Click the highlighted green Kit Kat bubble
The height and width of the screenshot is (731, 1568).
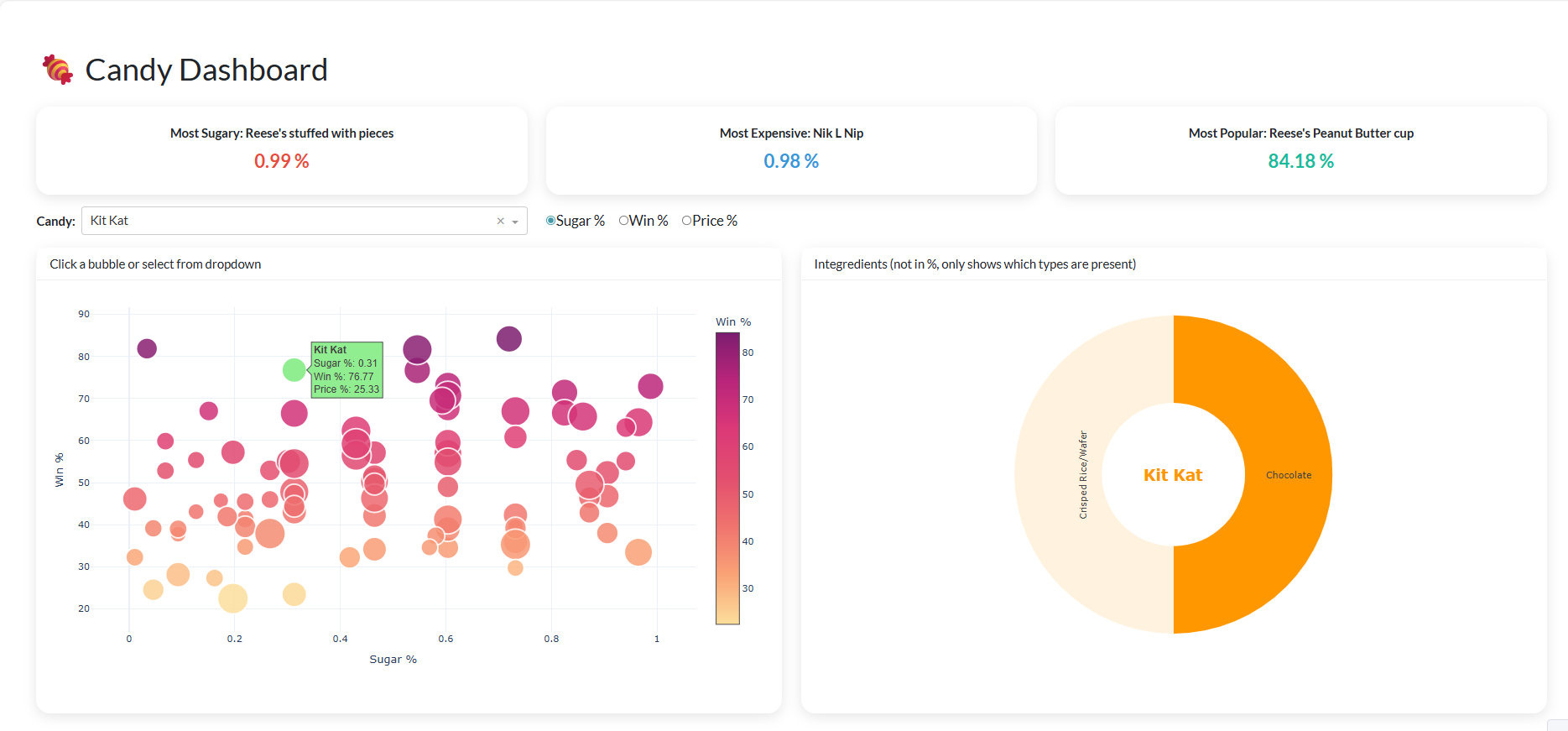click(x=294, y=369)
